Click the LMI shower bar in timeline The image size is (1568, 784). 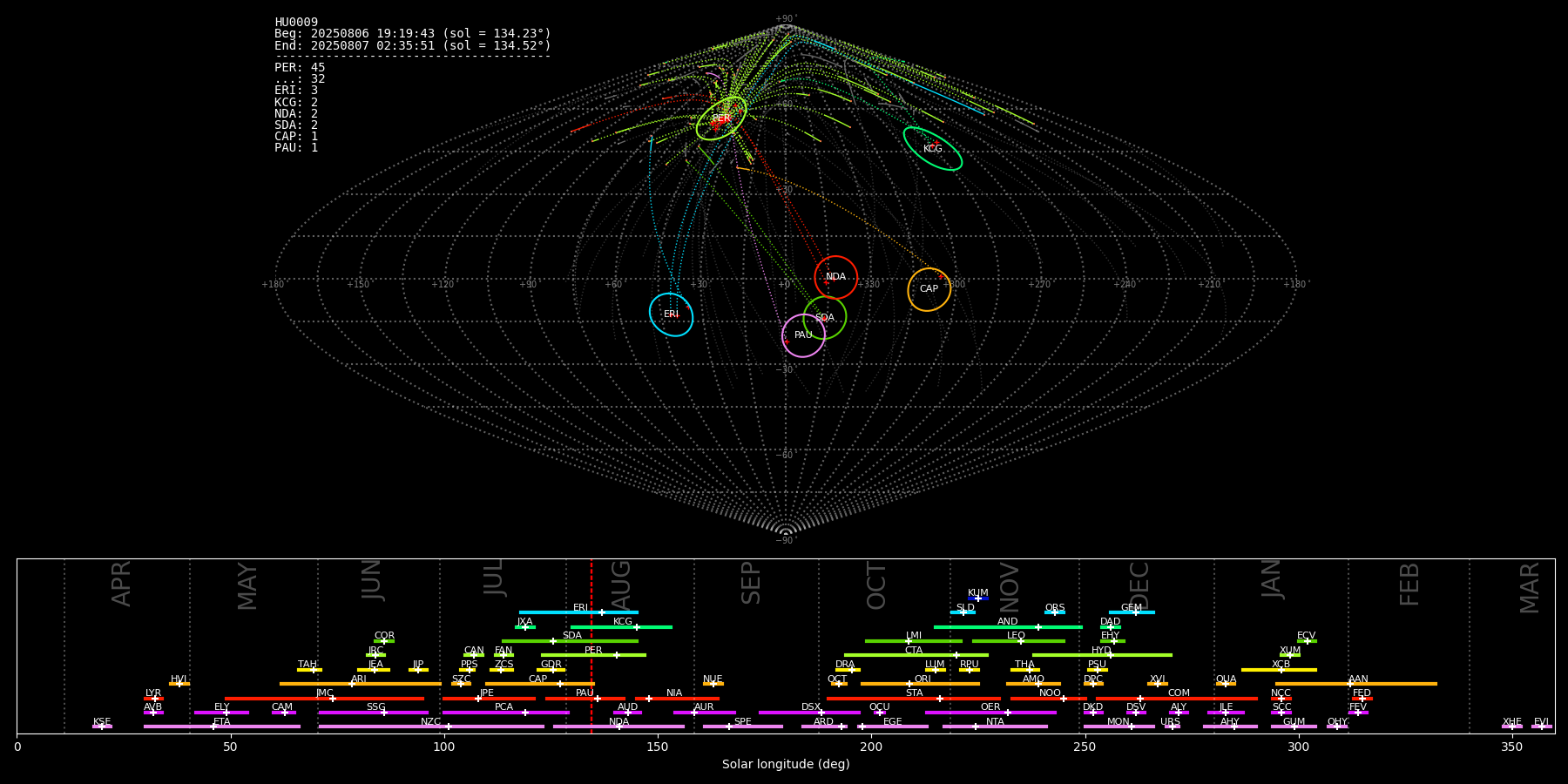(x=914, y=641)
